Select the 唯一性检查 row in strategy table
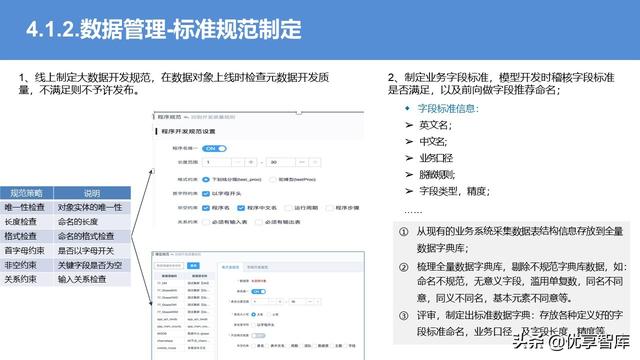640x360 pixels. (65, 207)
